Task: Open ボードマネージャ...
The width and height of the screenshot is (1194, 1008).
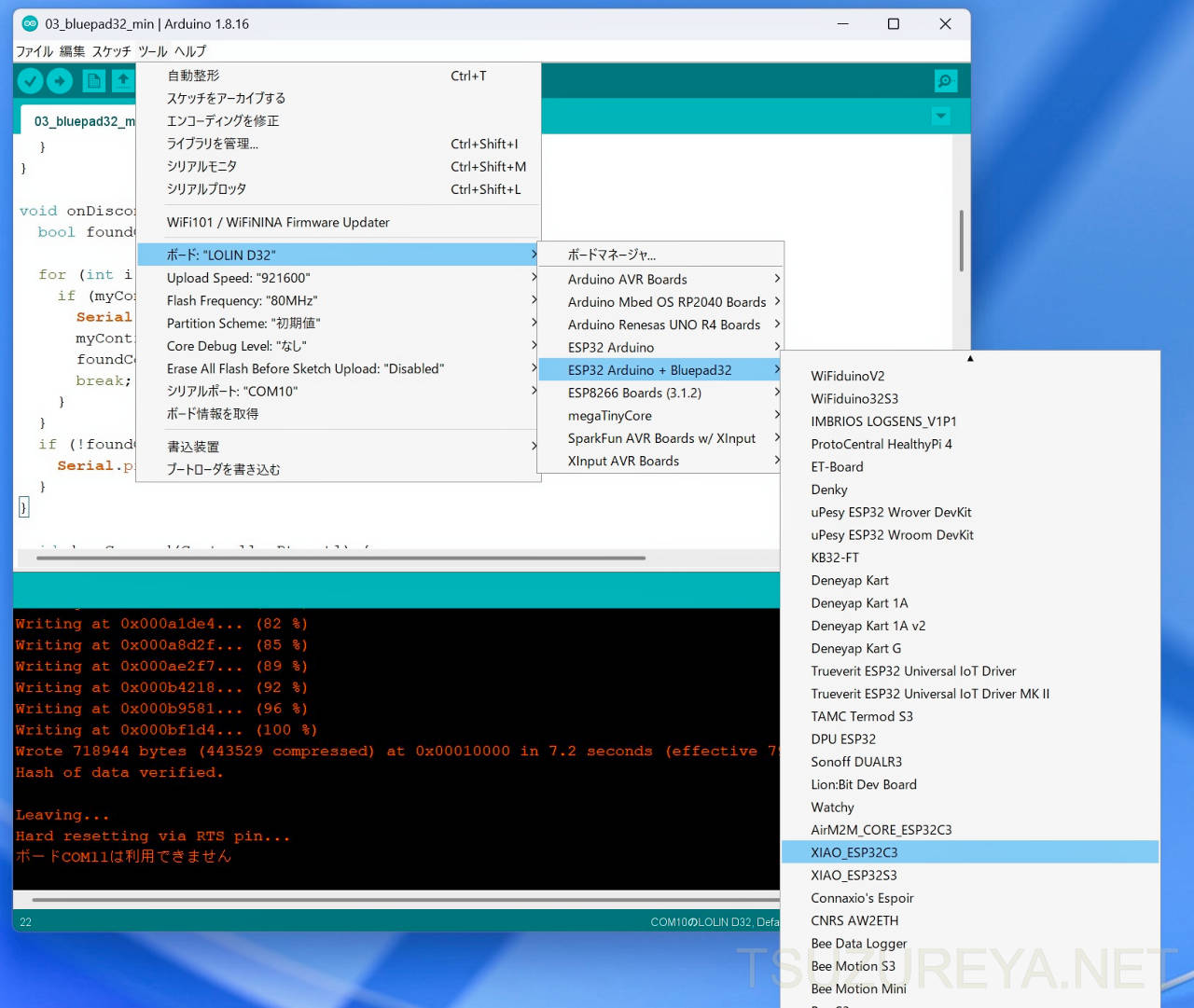Action: point(660,255)
